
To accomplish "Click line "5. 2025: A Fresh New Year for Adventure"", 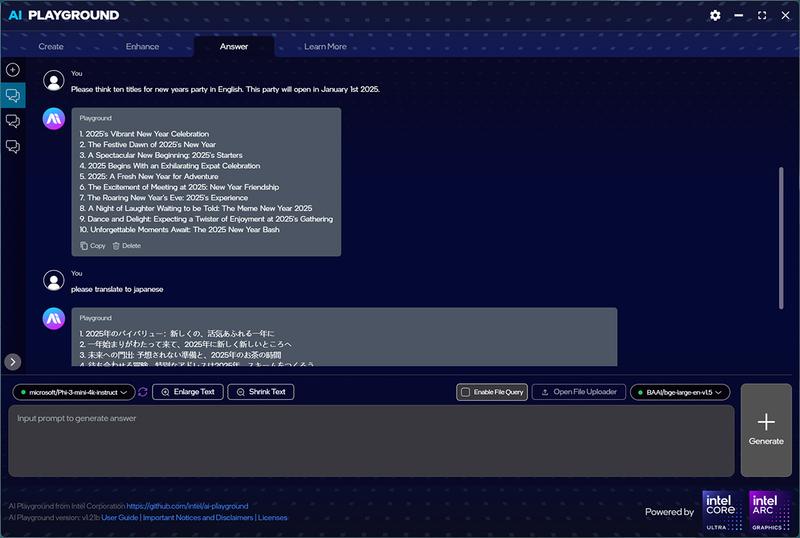I will pyautogui.click(x=148, y=177).
